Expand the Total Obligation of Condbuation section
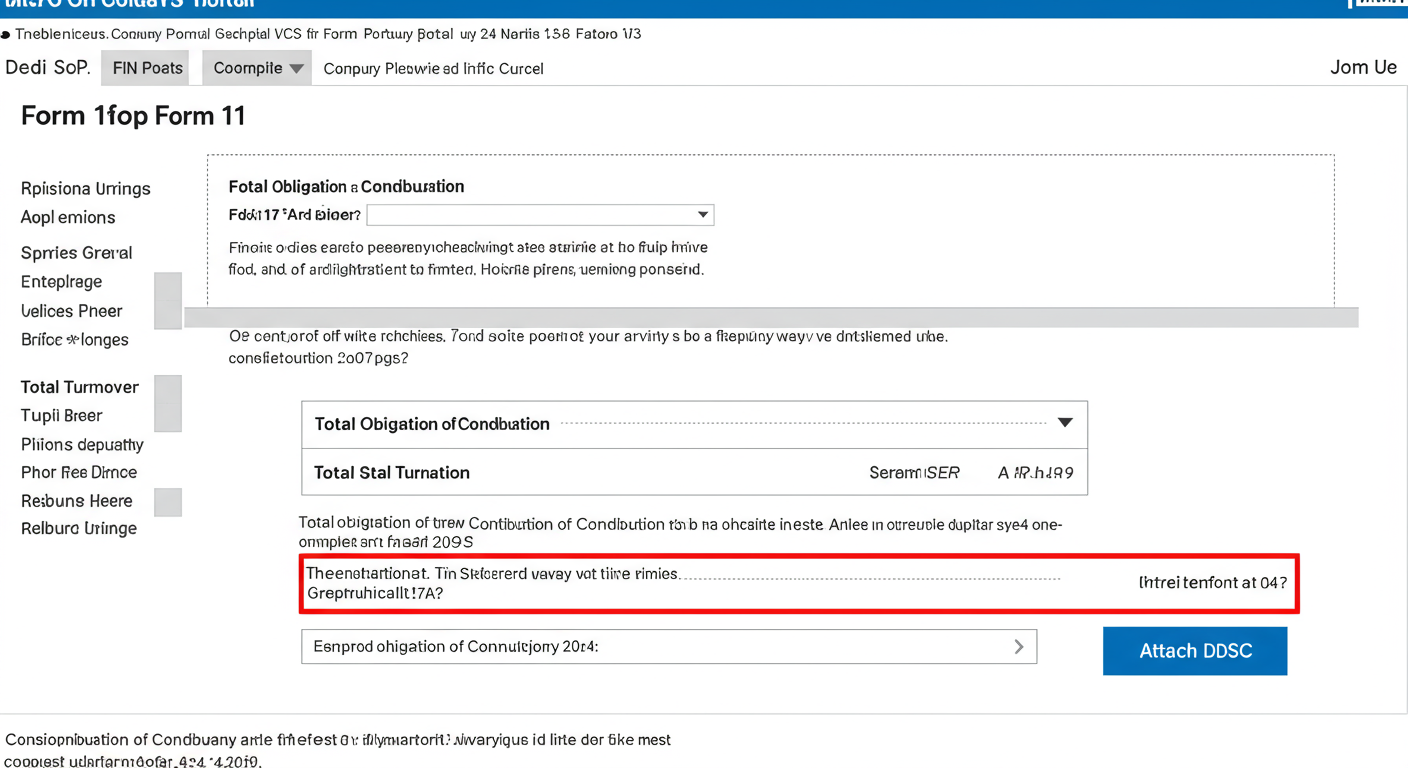This screenshot has height=768, width=1408. (x=1064, y=423)
